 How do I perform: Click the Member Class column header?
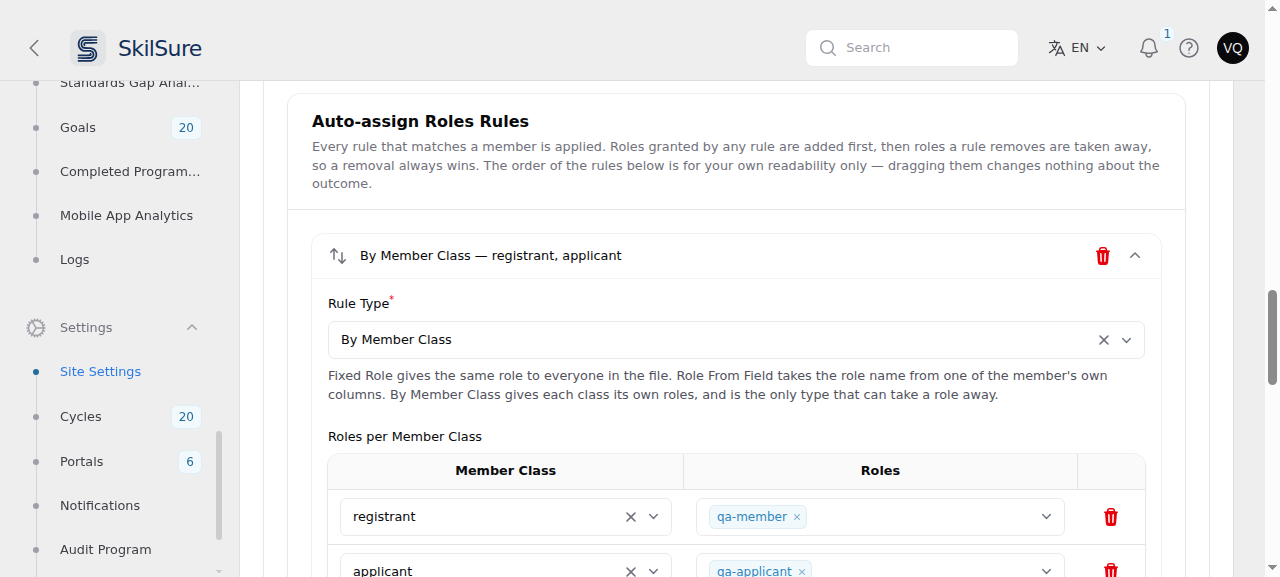point(505,471)
